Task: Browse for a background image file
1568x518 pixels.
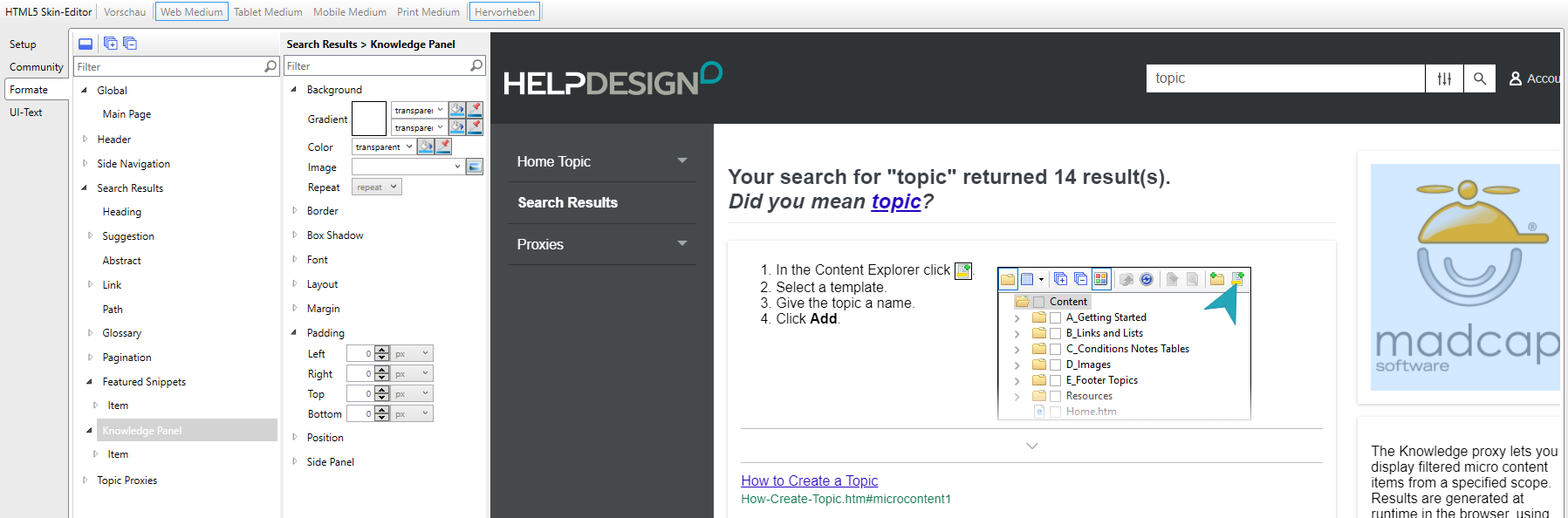Action: pos(475,167)
